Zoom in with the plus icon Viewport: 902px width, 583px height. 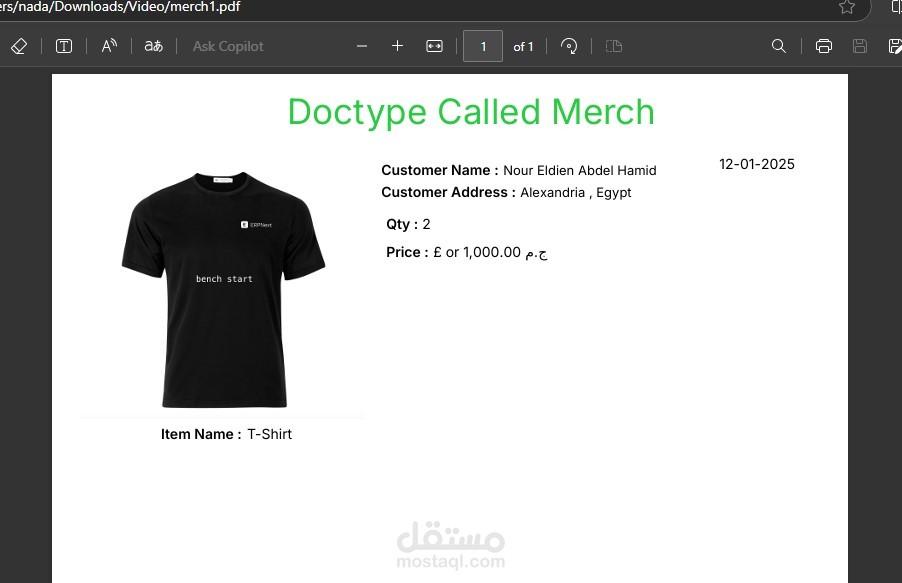click(x=398, y=46)
